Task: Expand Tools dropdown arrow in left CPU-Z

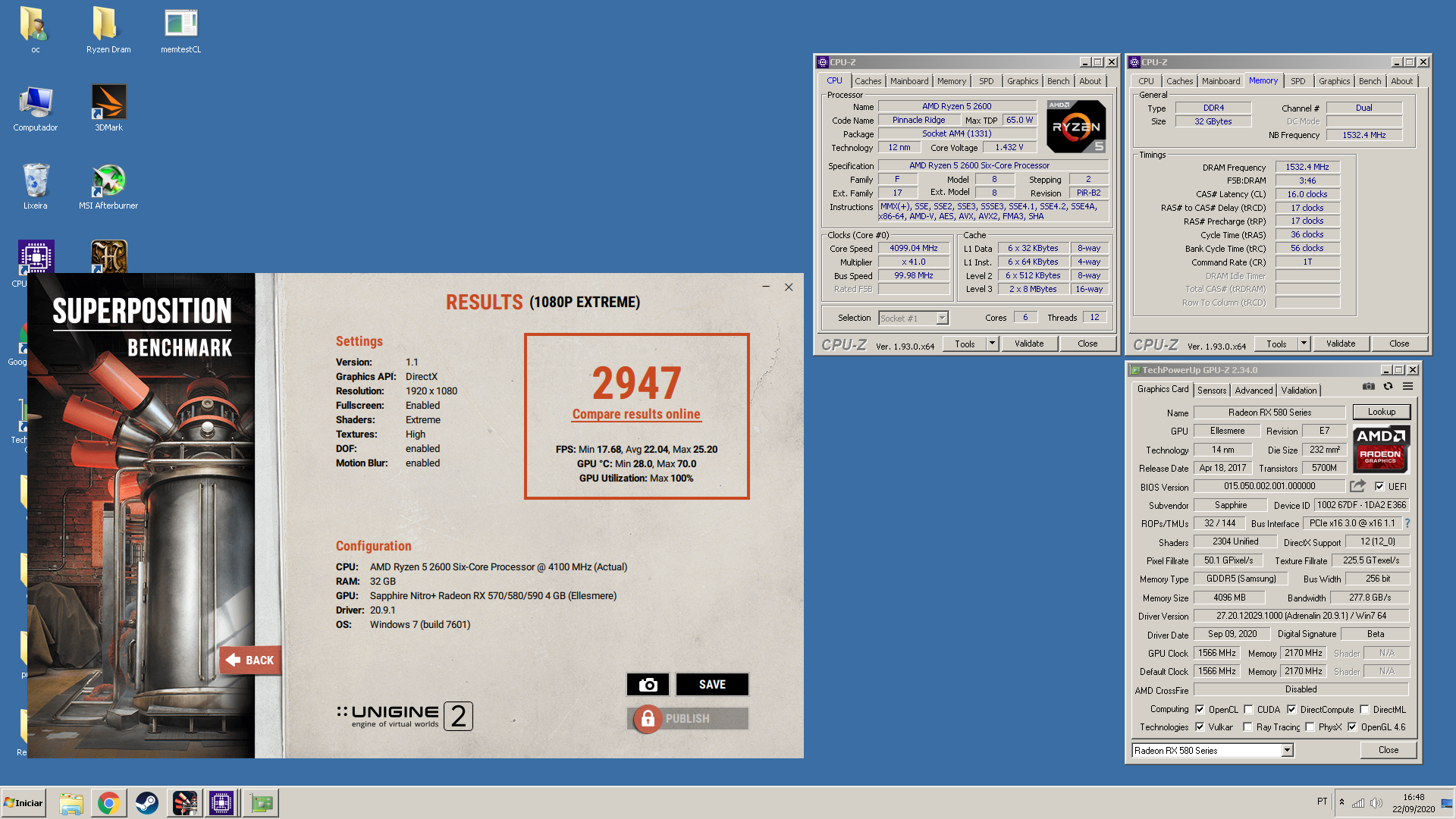Action: coord(992,344)
